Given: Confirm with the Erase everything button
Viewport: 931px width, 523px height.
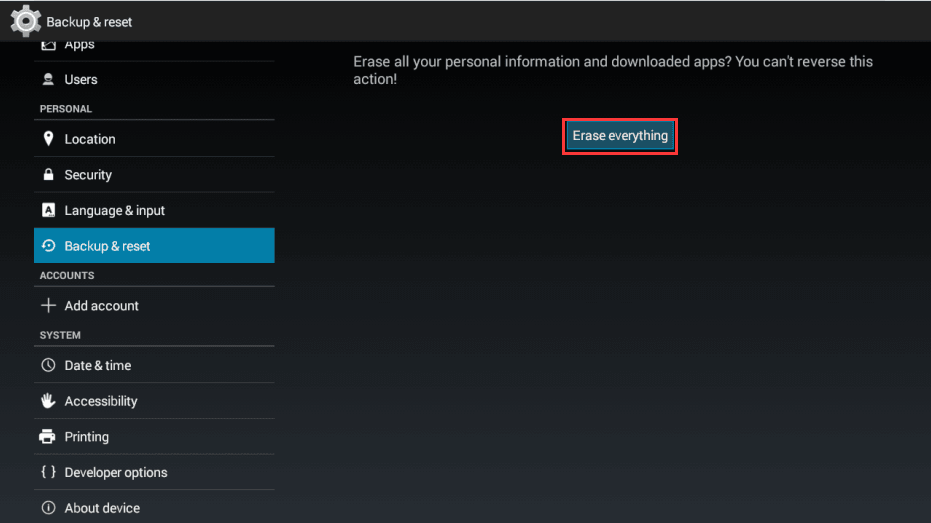Looking at the screenshot, I should [x=620, y=136].
